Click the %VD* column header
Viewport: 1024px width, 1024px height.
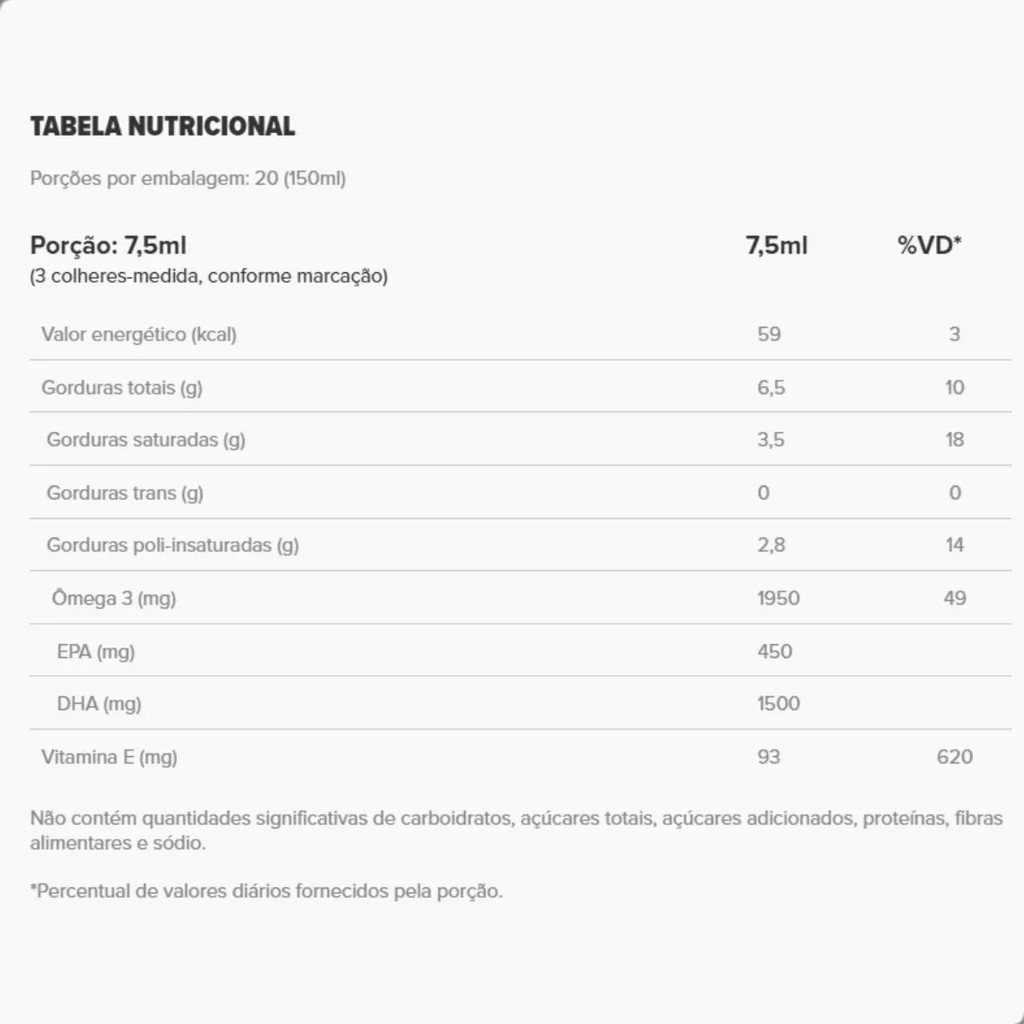pos(929,245)
